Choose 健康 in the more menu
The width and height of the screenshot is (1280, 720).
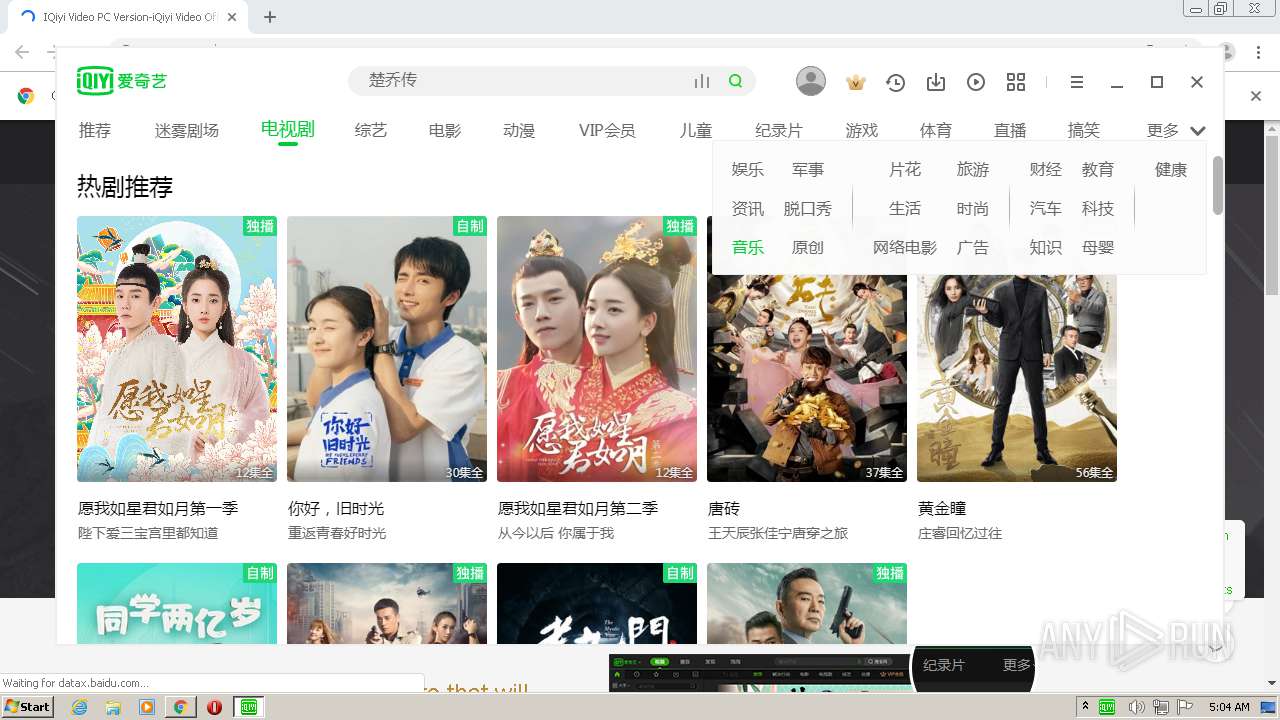coord(1171,170)
